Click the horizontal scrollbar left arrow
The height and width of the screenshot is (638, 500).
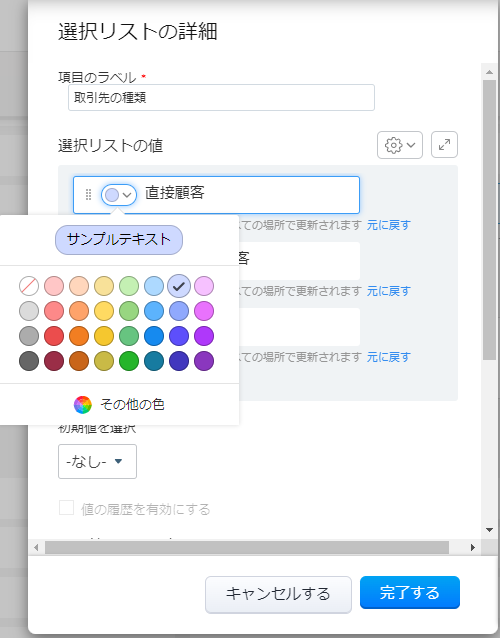[37, 547]
